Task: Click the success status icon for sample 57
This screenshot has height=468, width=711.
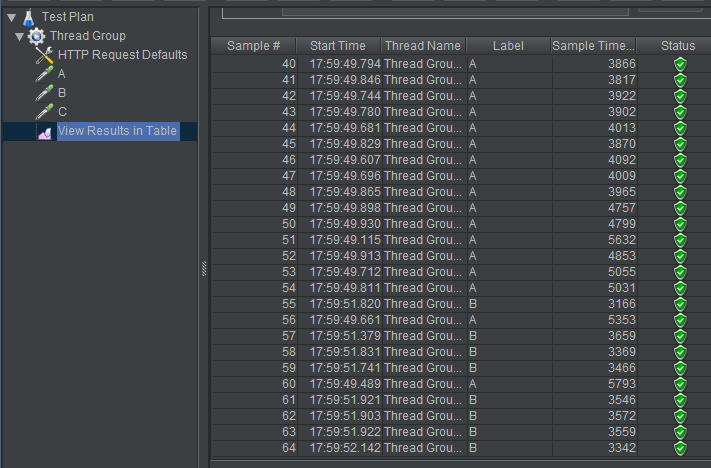Action: [680, 336]
